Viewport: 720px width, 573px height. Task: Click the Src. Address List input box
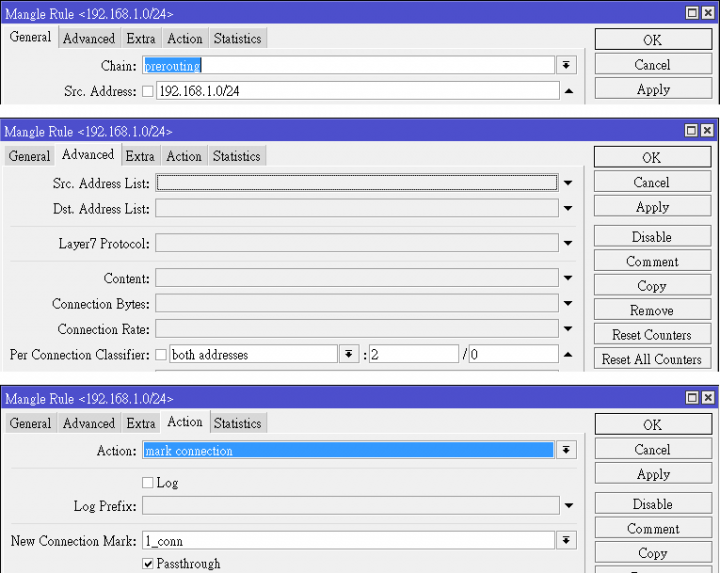[357, 183]
